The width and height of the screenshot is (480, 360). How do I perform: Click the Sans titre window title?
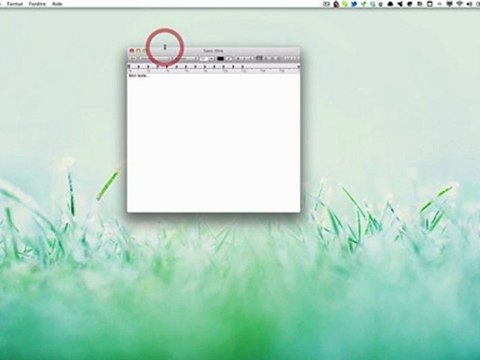tap(213, 51)
